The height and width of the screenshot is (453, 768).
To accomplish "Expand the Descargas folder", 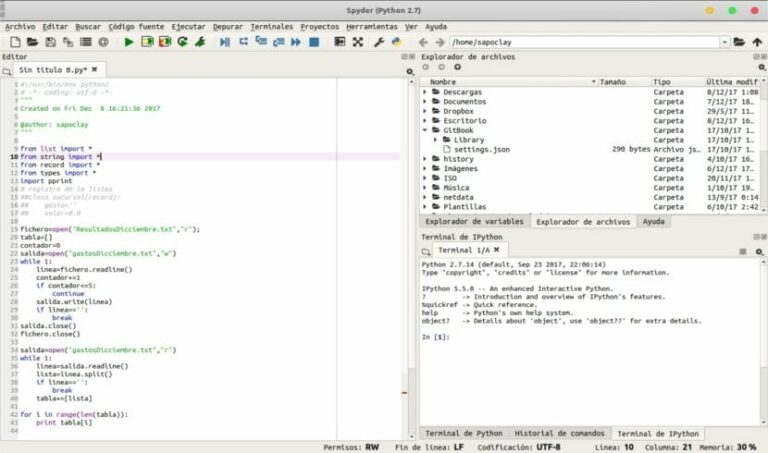I will [425, 92].
